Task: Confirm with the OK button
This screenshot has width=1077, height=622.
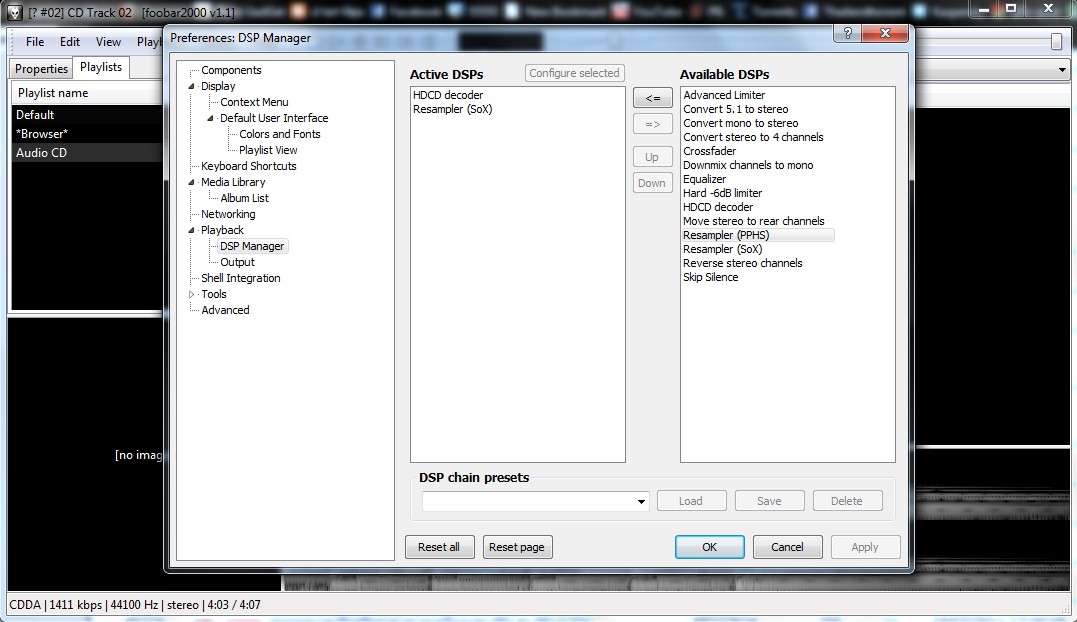Action: [710, 547]
